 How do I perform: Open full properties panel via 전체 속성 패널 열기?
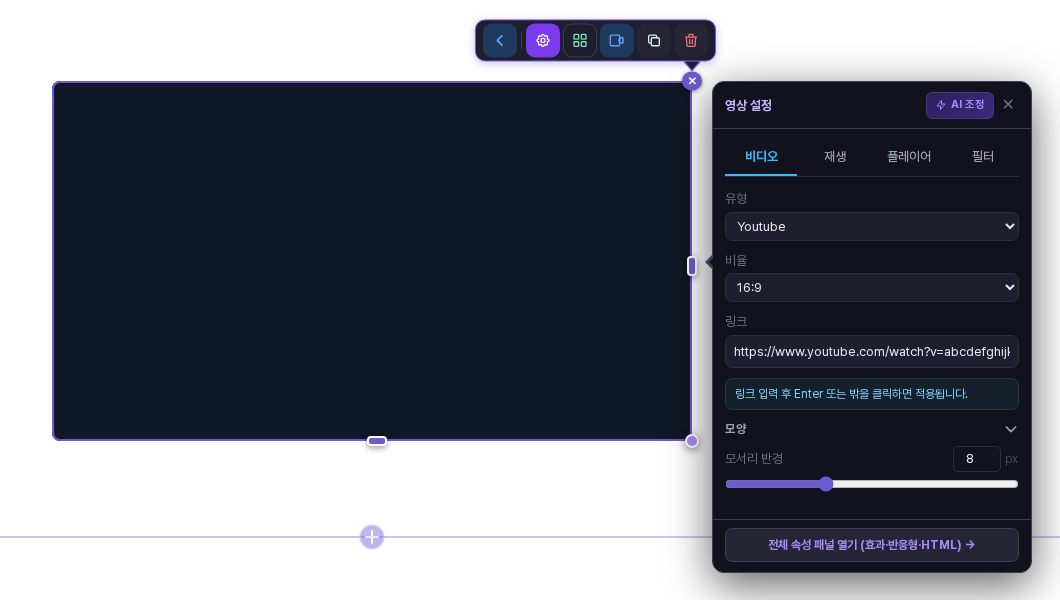pyautogui.click(x=872, y=545)
